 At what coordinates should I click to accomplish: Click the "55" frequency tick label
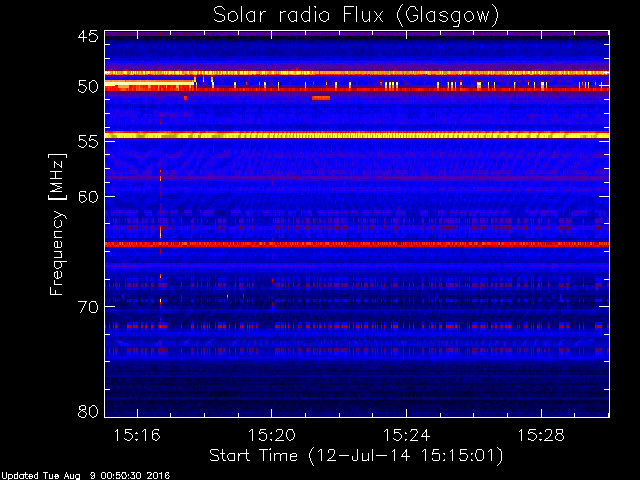click(x=88, y=142)
